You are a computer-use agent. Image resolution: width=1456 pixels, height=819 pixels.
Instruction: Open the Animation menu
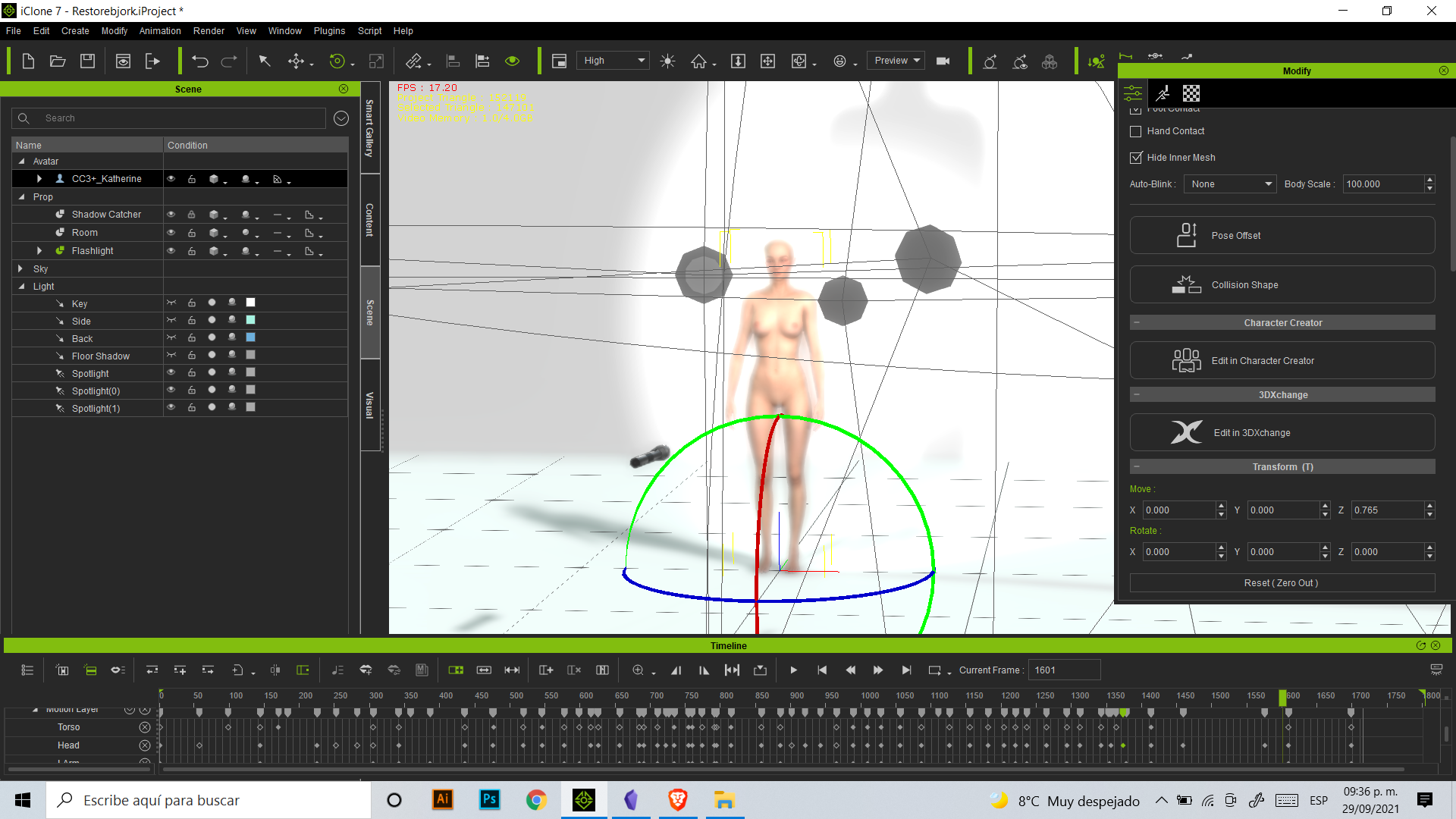coord(160,31)
